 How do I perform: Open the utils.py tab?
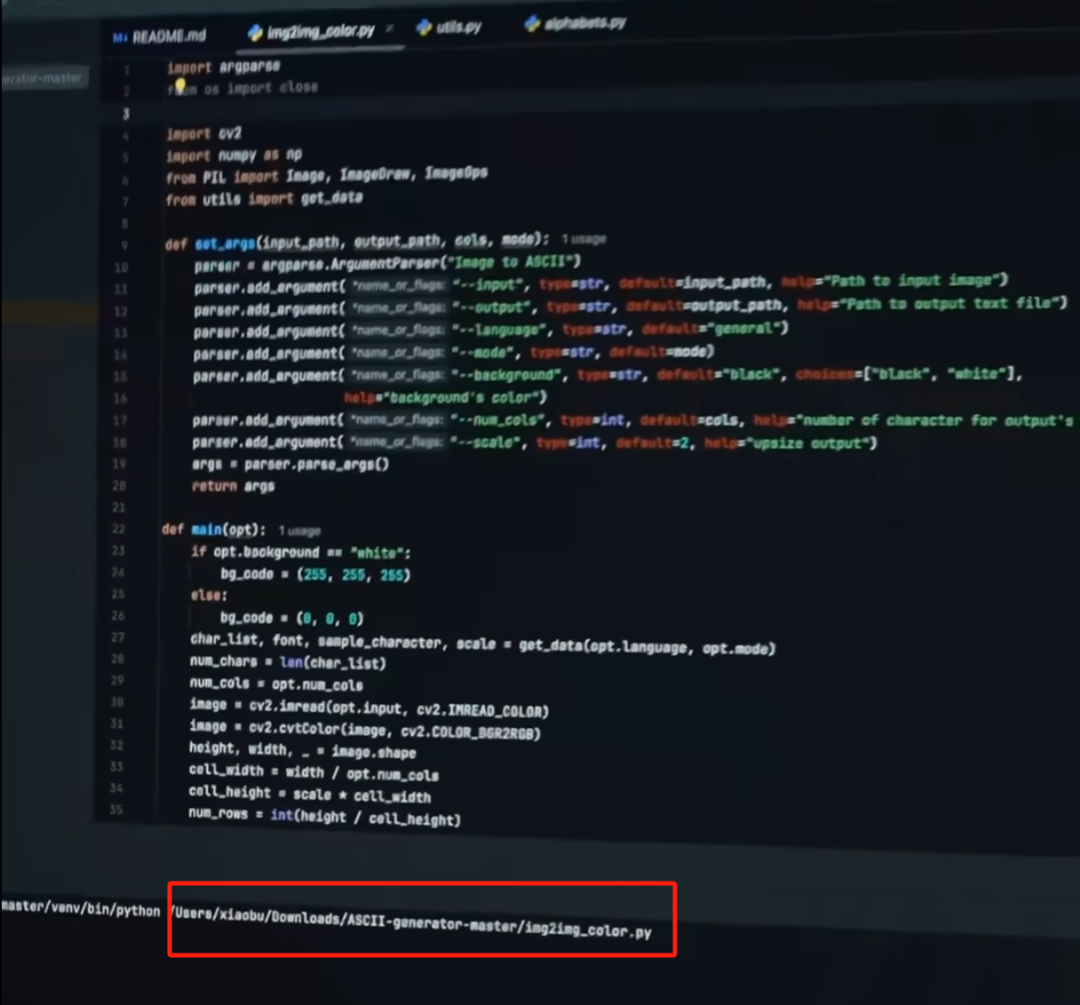pos(458,27)
